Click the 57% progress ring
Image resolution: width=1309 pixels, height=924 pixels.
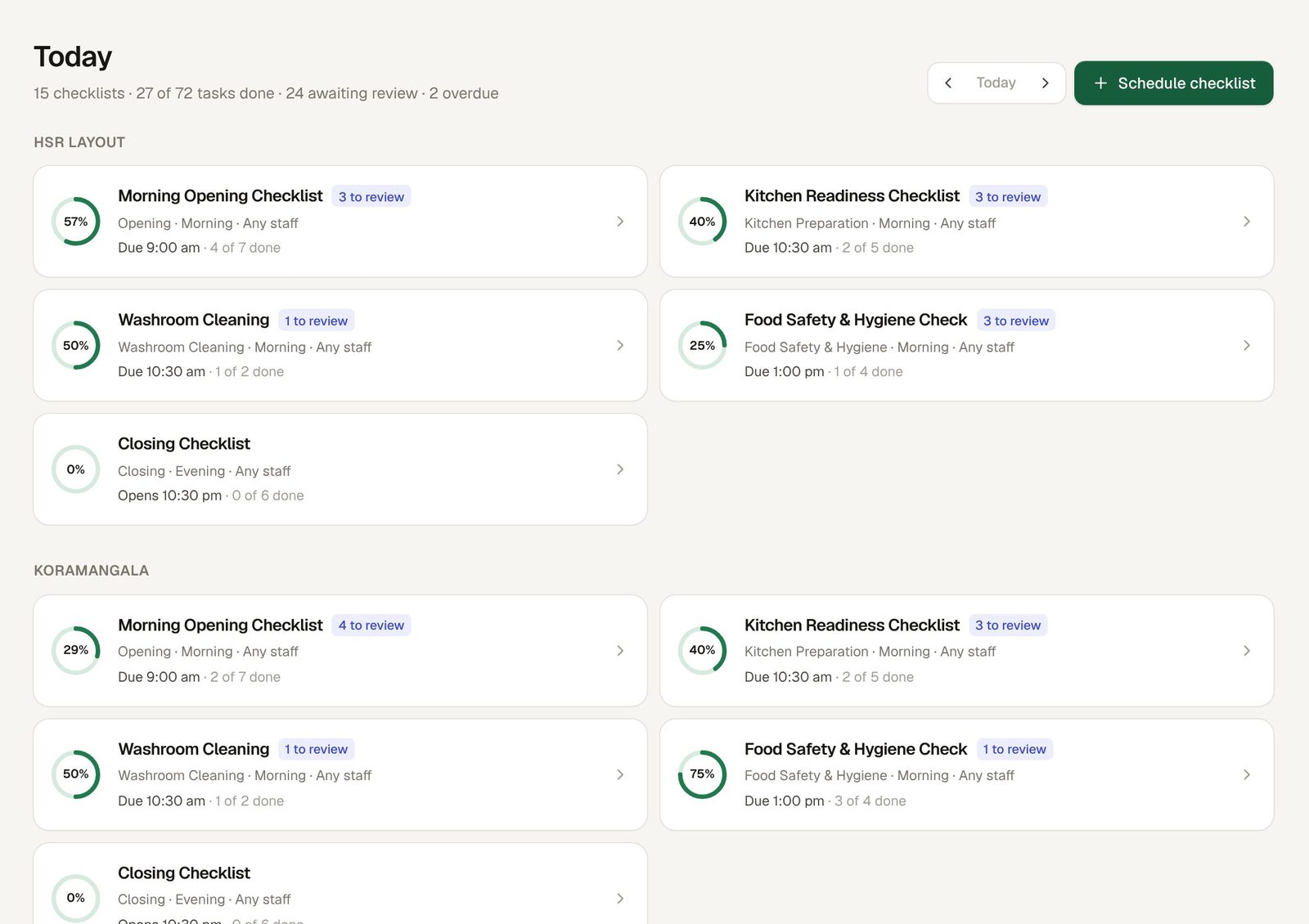coord(76,222)
